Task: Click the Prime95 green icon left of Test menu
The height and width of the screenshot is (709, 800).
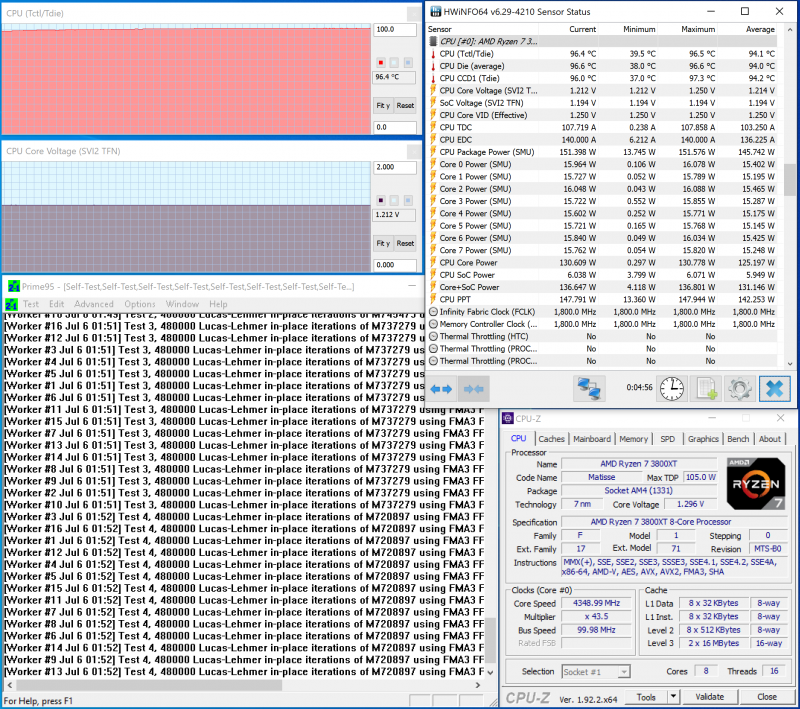Action: pos(11,305)
